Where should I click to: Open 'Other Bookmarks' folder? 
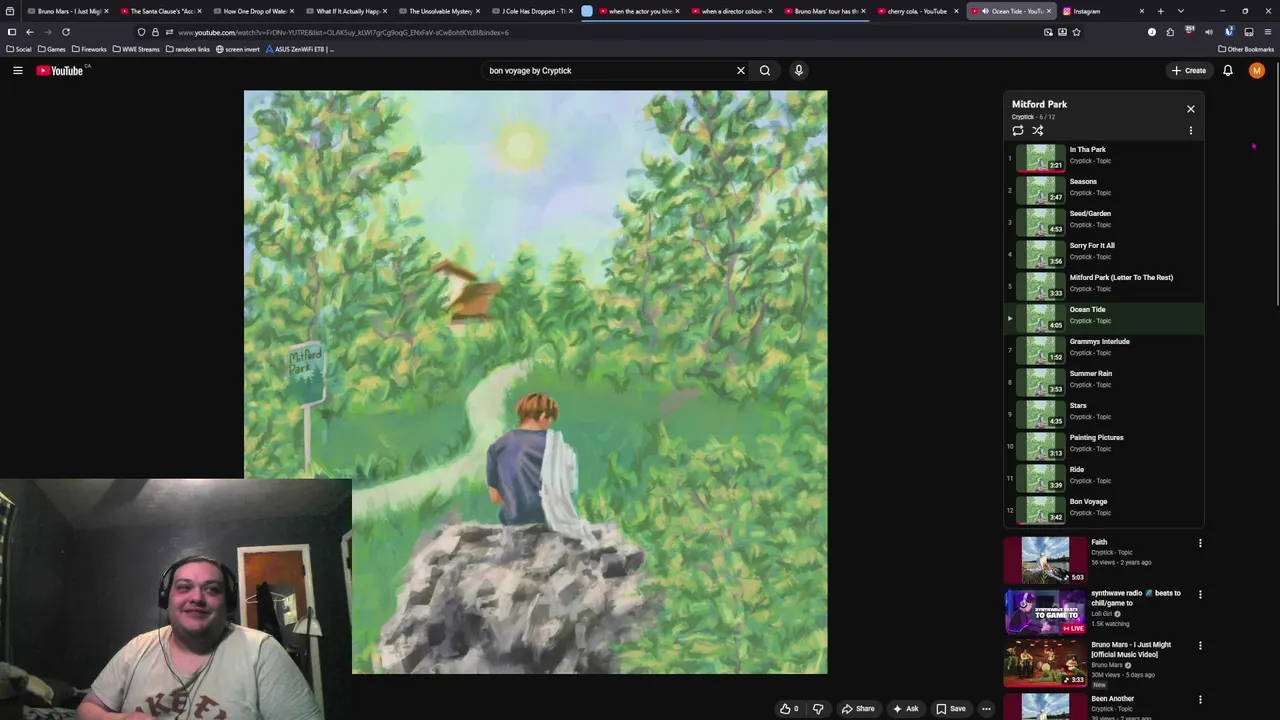(x=1246, y=49)
